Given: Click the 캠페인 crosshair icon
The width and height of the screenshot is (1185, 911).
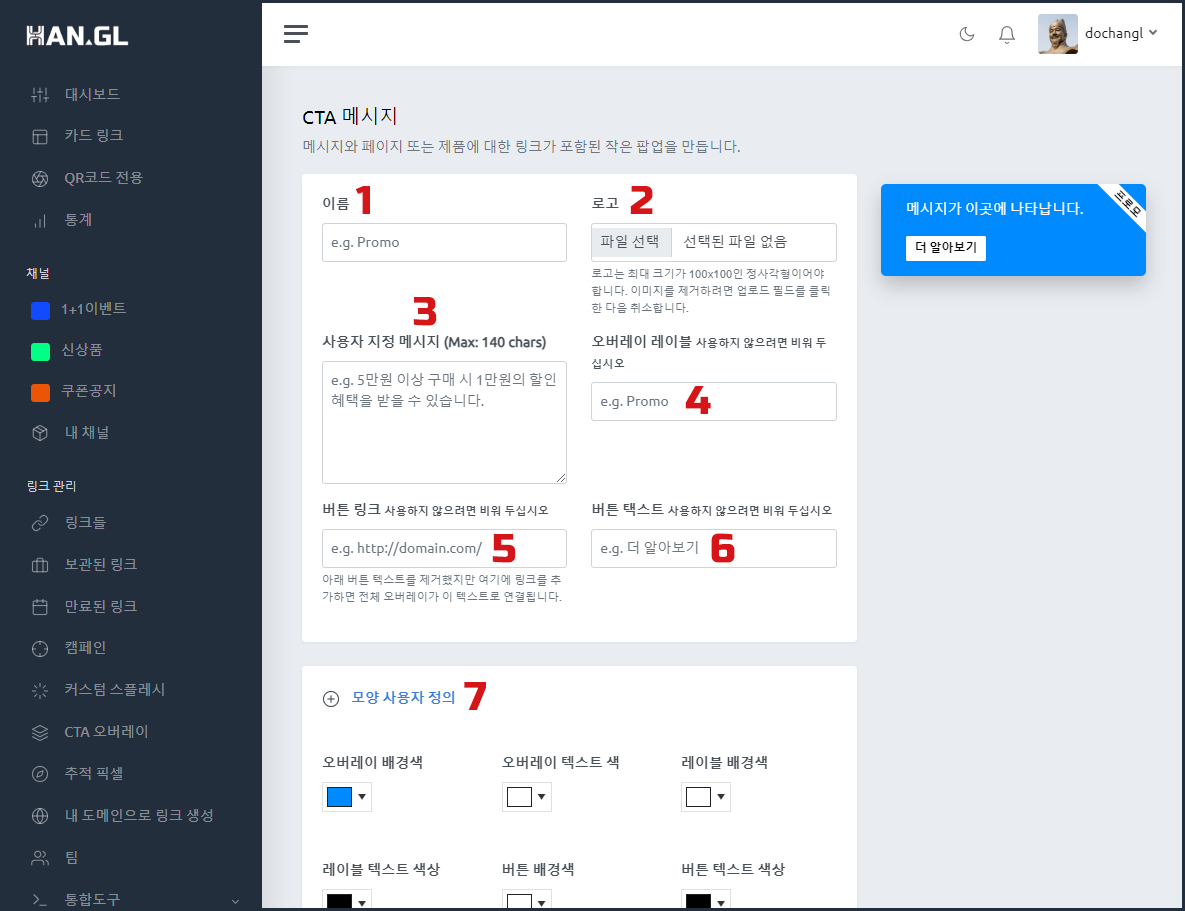Looking at the screenshot, I should 40,648.
